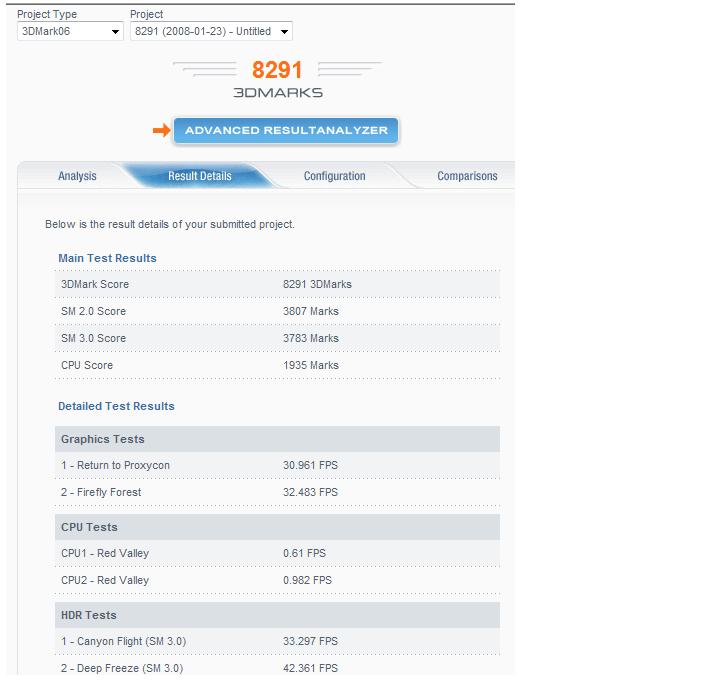The image size is (720, 686).
Task: Select the CPU Score label
Action: 87,365
